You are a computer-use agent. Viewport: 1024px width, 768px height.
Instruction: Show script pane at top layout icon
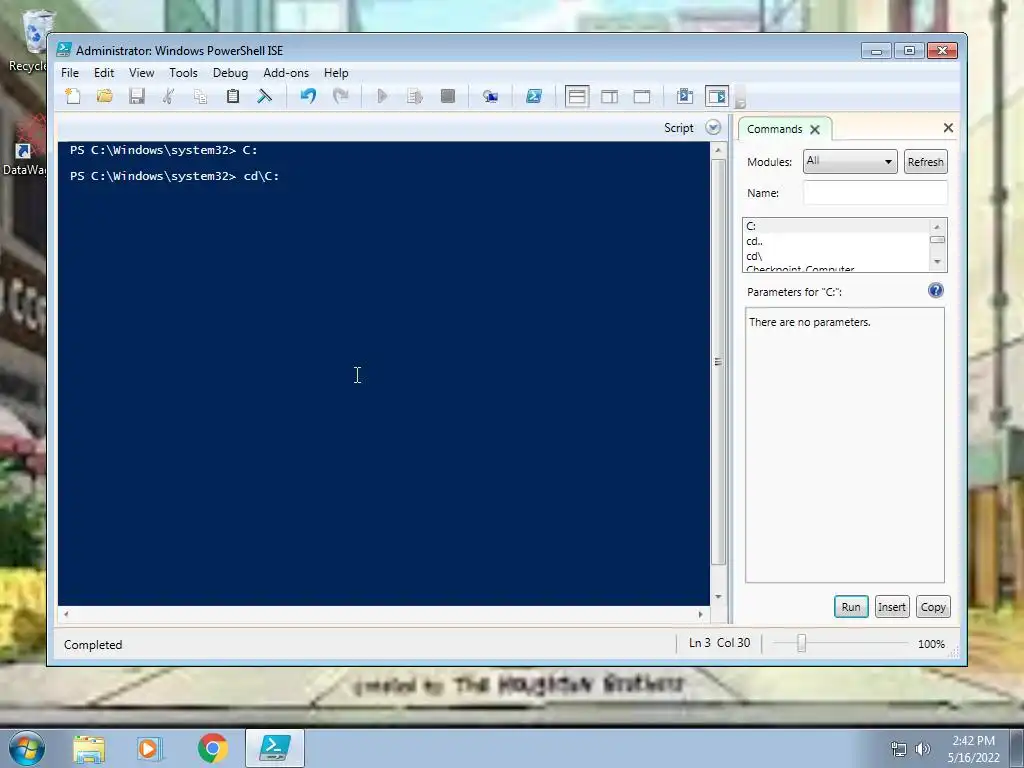coord(577,97)
